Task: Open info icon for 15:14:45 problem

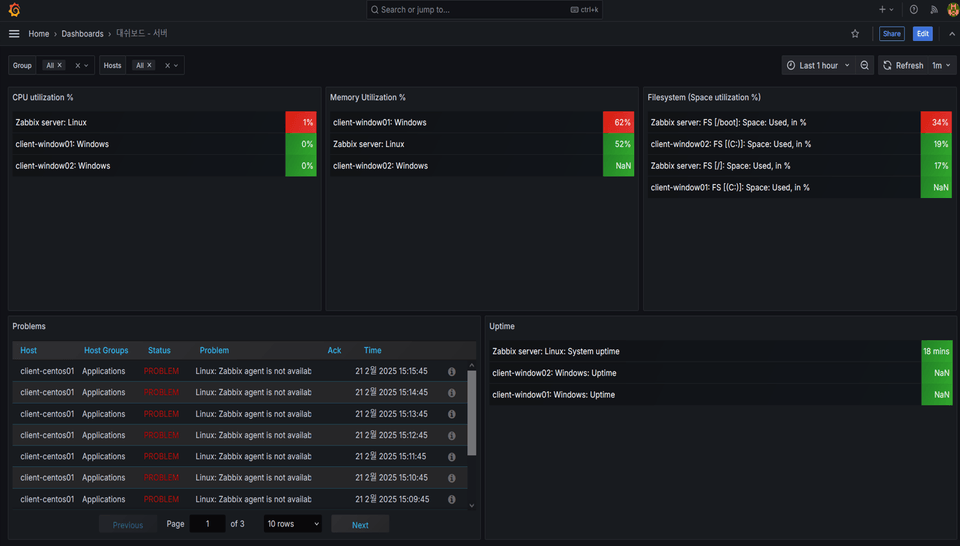Action: [x=451, y=393]
